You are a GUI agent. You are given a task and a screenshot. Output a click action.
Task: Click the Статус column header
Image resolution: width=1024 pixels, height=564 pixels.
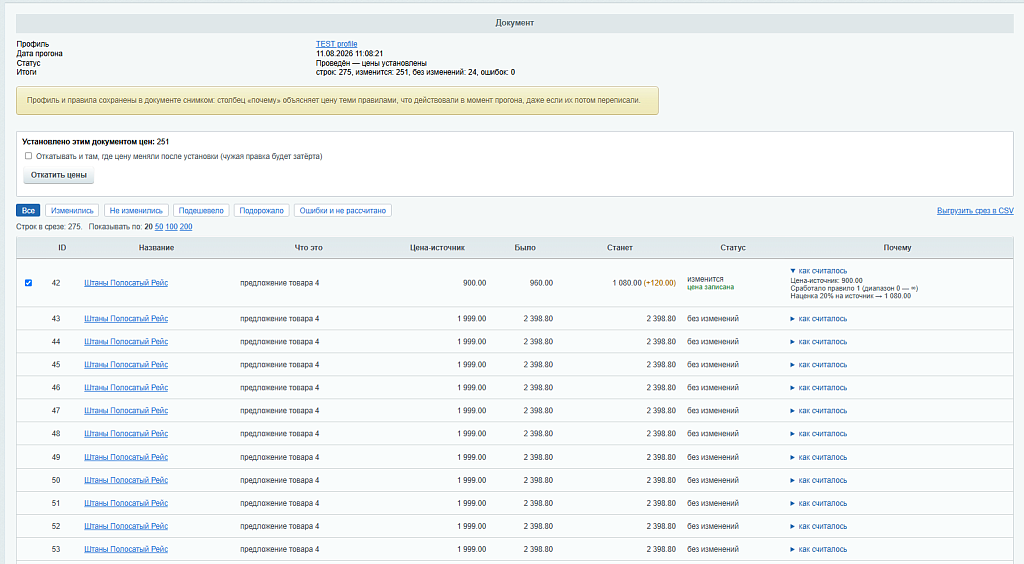point(733,247)
